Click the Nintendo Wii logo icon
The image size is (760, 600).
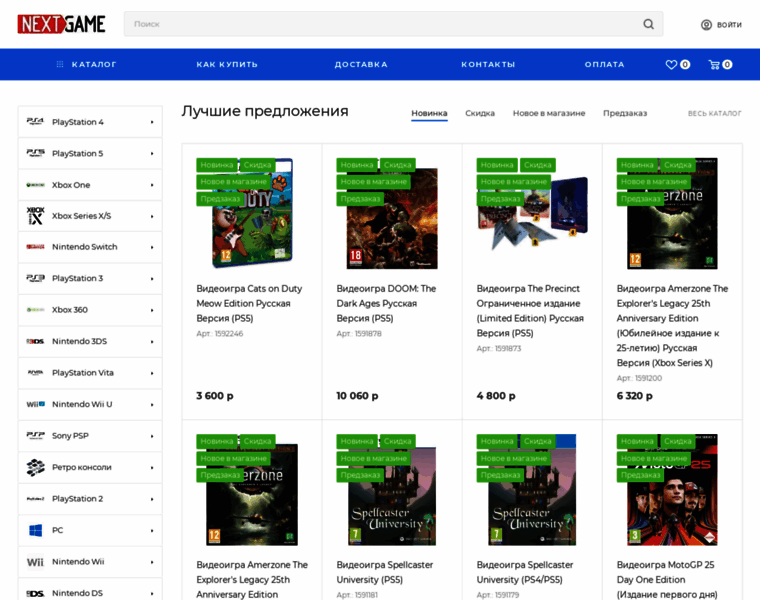[35, 562]
